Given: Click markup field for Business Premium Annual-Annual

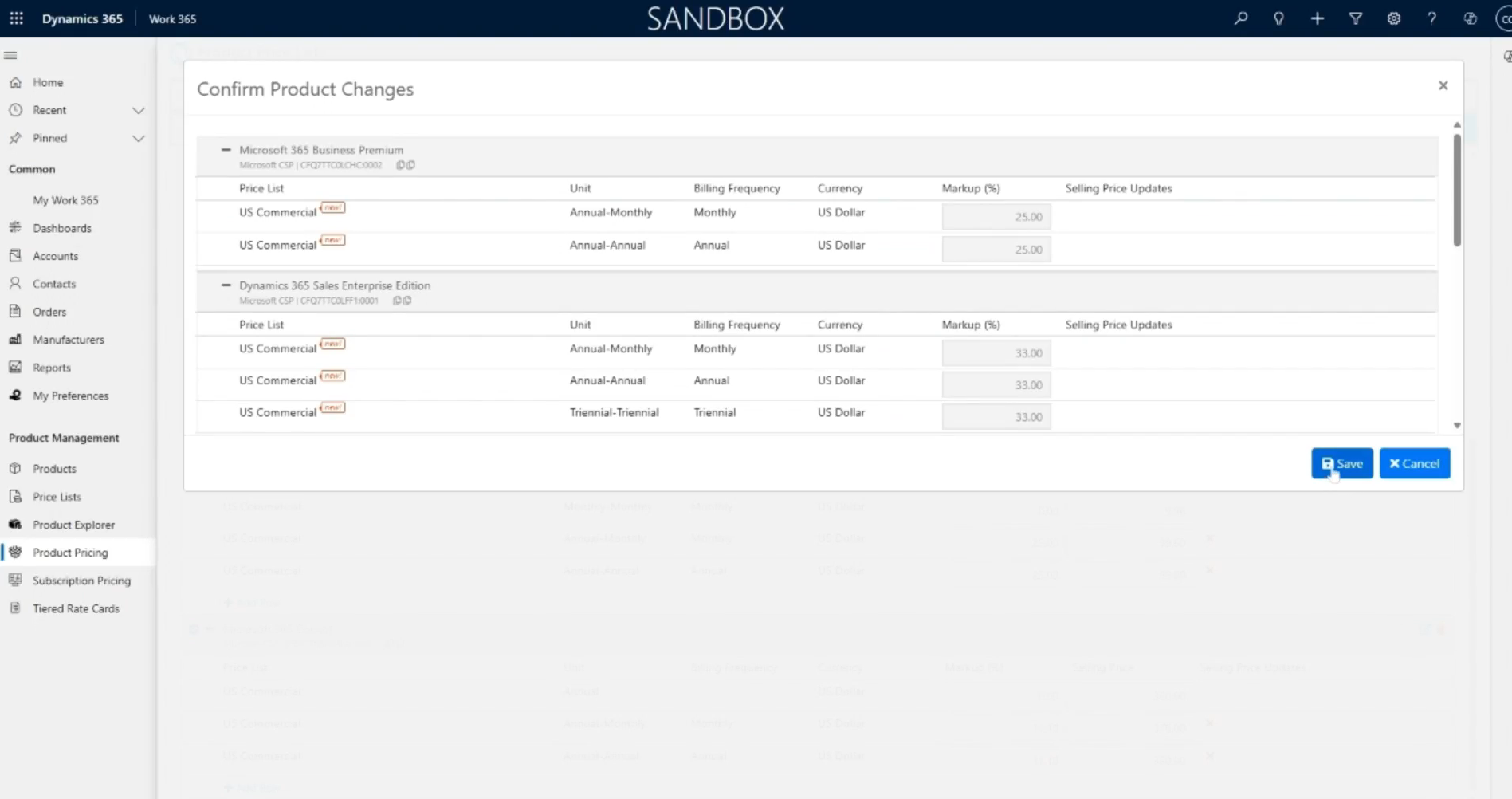Looking at the screenshot, I should click(996, 250).
